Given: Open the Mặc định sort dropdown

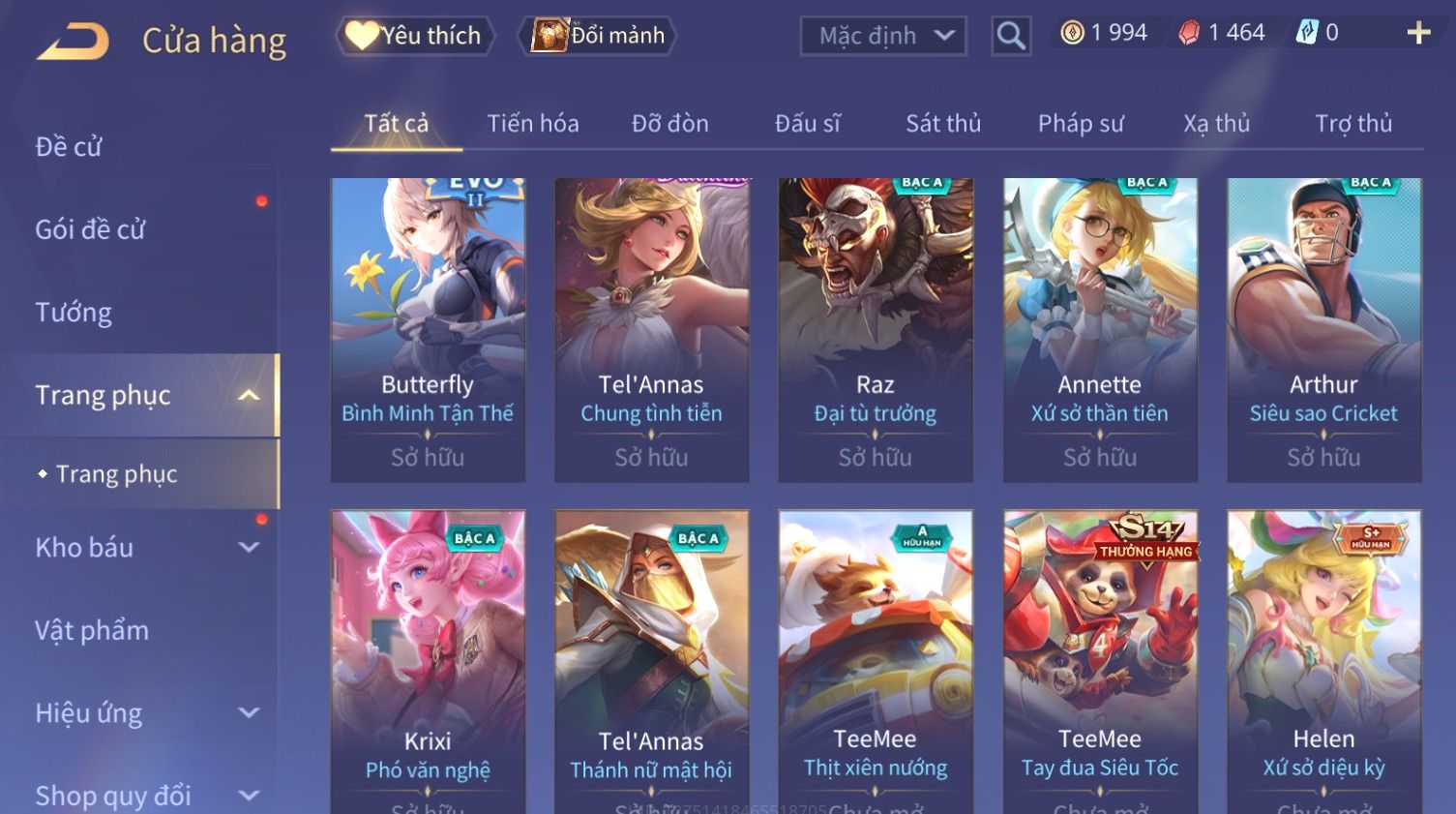Looking at the screenshot, I should (883, 36).
